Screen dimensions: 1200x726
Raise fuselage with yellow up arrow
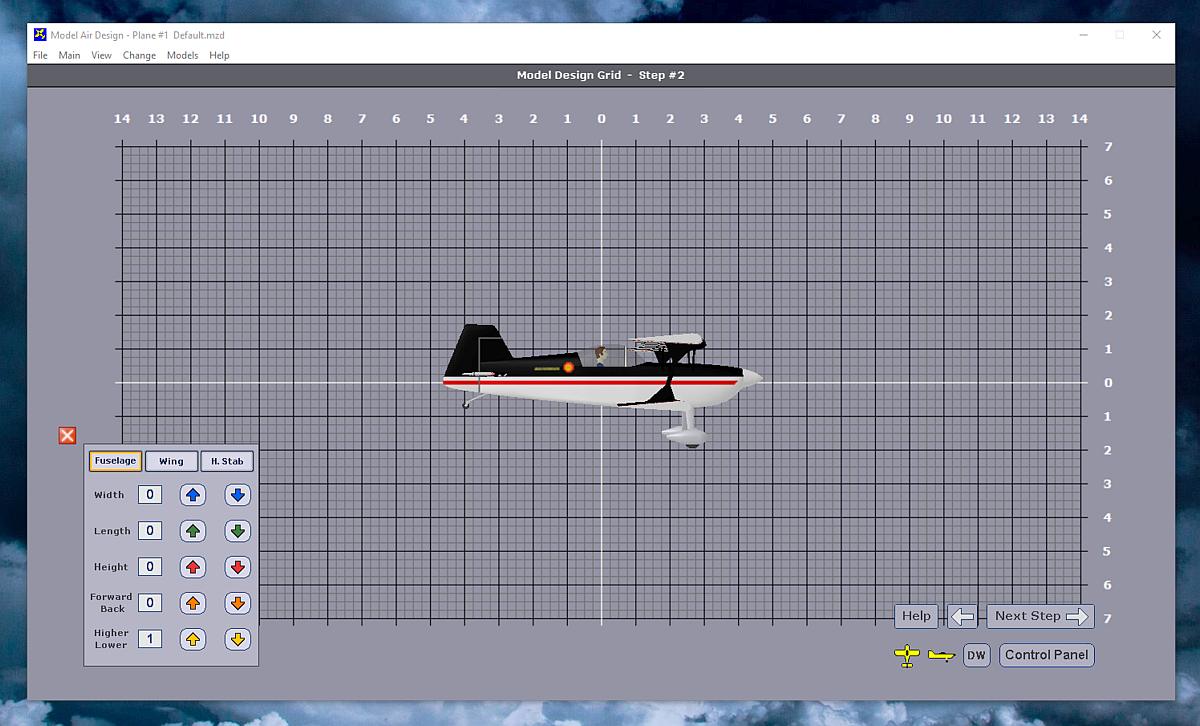point(193,639)
